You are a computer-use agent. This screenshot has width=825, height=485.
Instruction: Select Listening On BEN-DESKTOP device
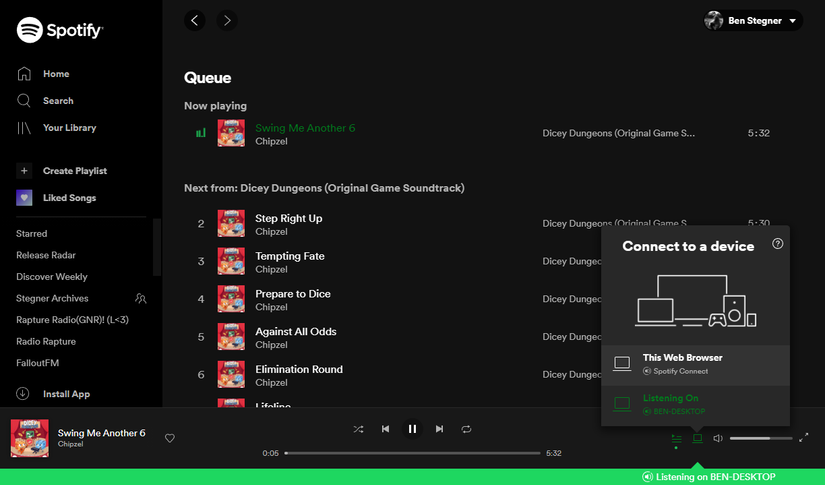pyautogui.click(x=695, y=405)
